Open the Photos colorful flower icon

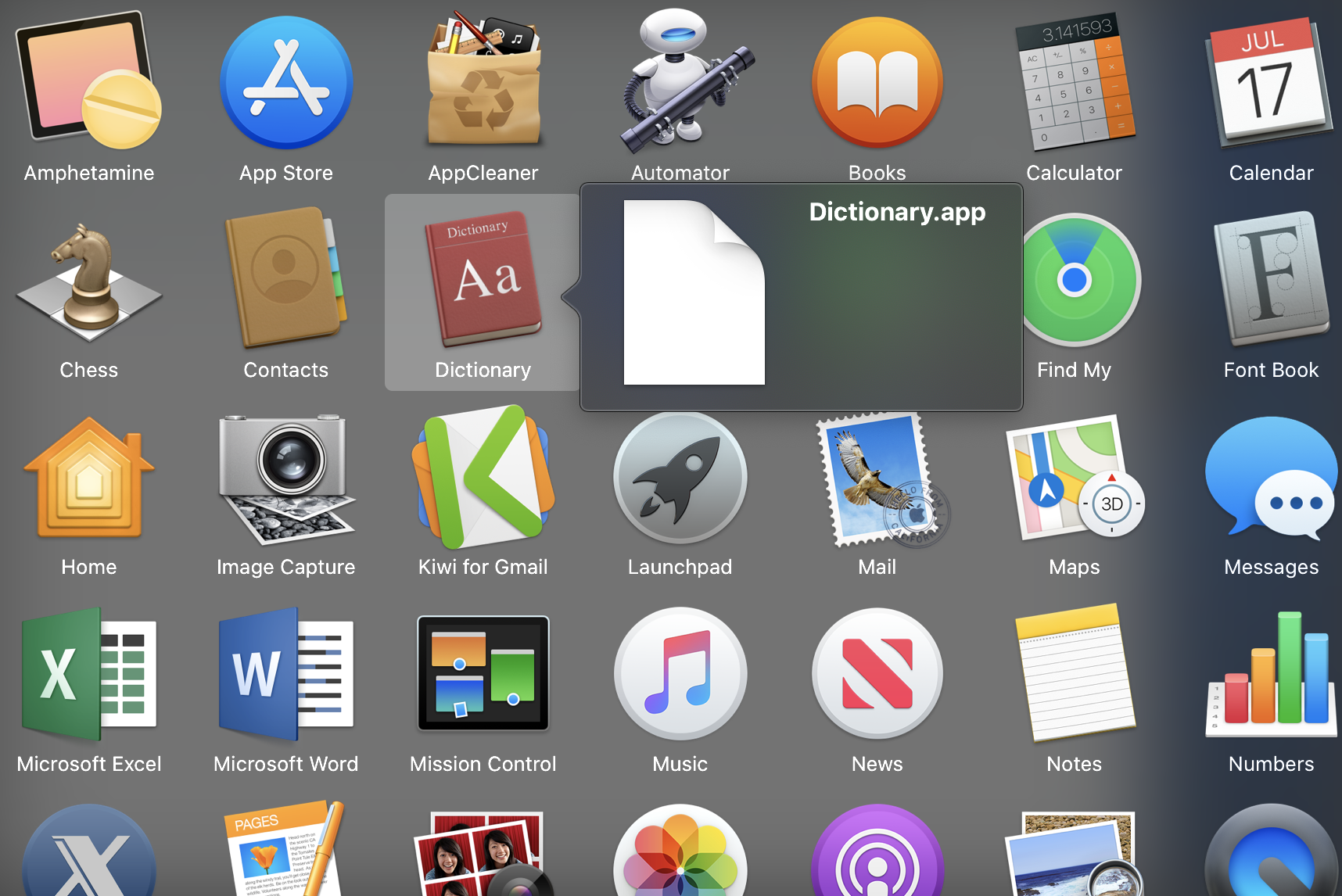pos(680,851)
